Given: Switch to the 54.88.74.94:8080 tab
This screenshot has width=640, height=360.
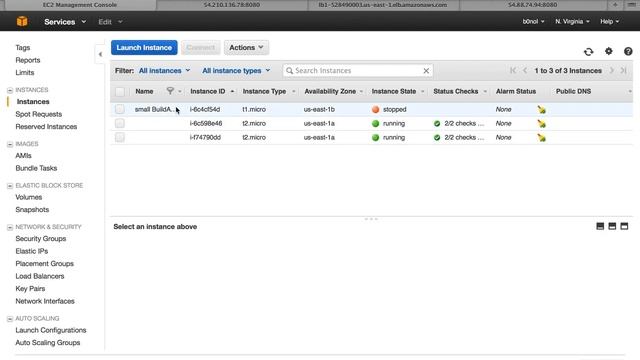Looking at the screenshot, I should (533, 5).
